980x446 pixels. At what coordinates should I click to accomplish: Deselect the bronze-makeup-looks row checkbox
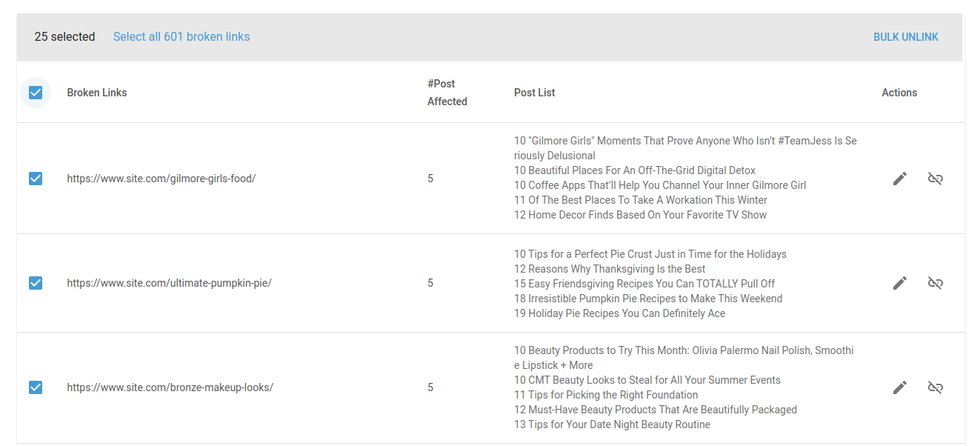coord(36,387)
